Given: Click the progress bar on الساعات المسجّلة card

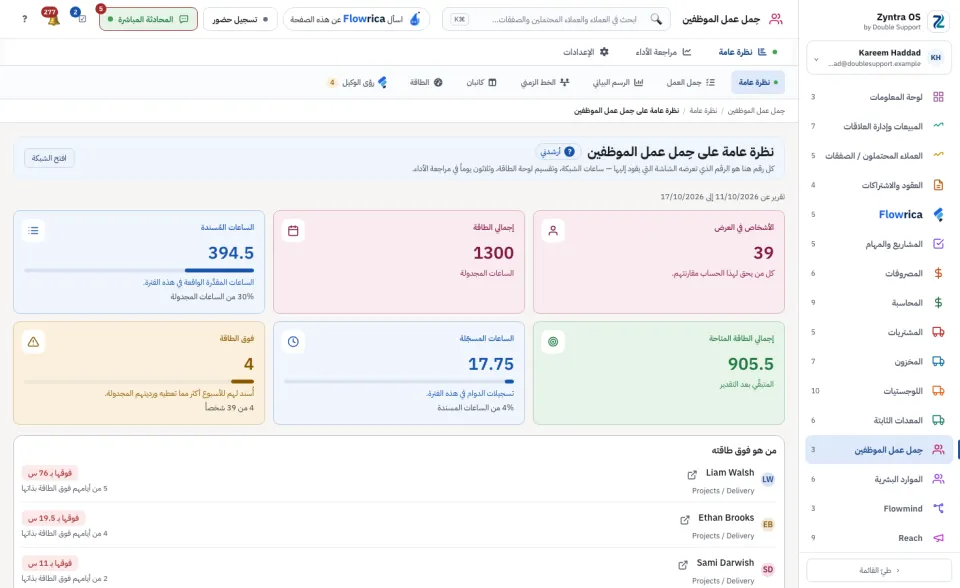Looking at the screenshot, I should click(x=399, y=381).
